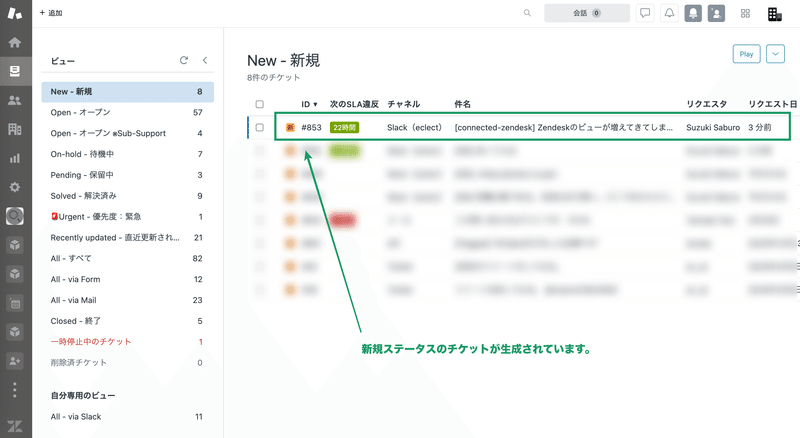
Task: Sort by ID column header
Action: click(x=309, y=104)
